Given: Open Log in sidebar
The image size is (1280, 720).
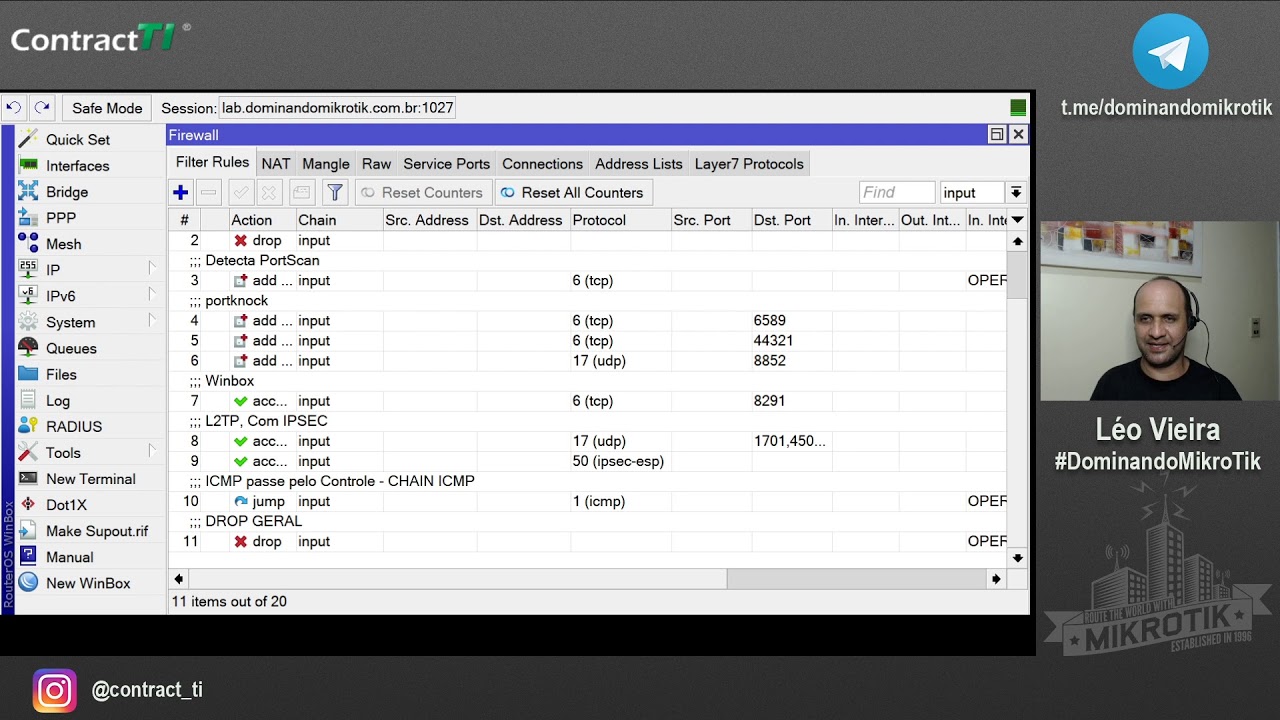Looking at the screenshot, I should point(58,400).
